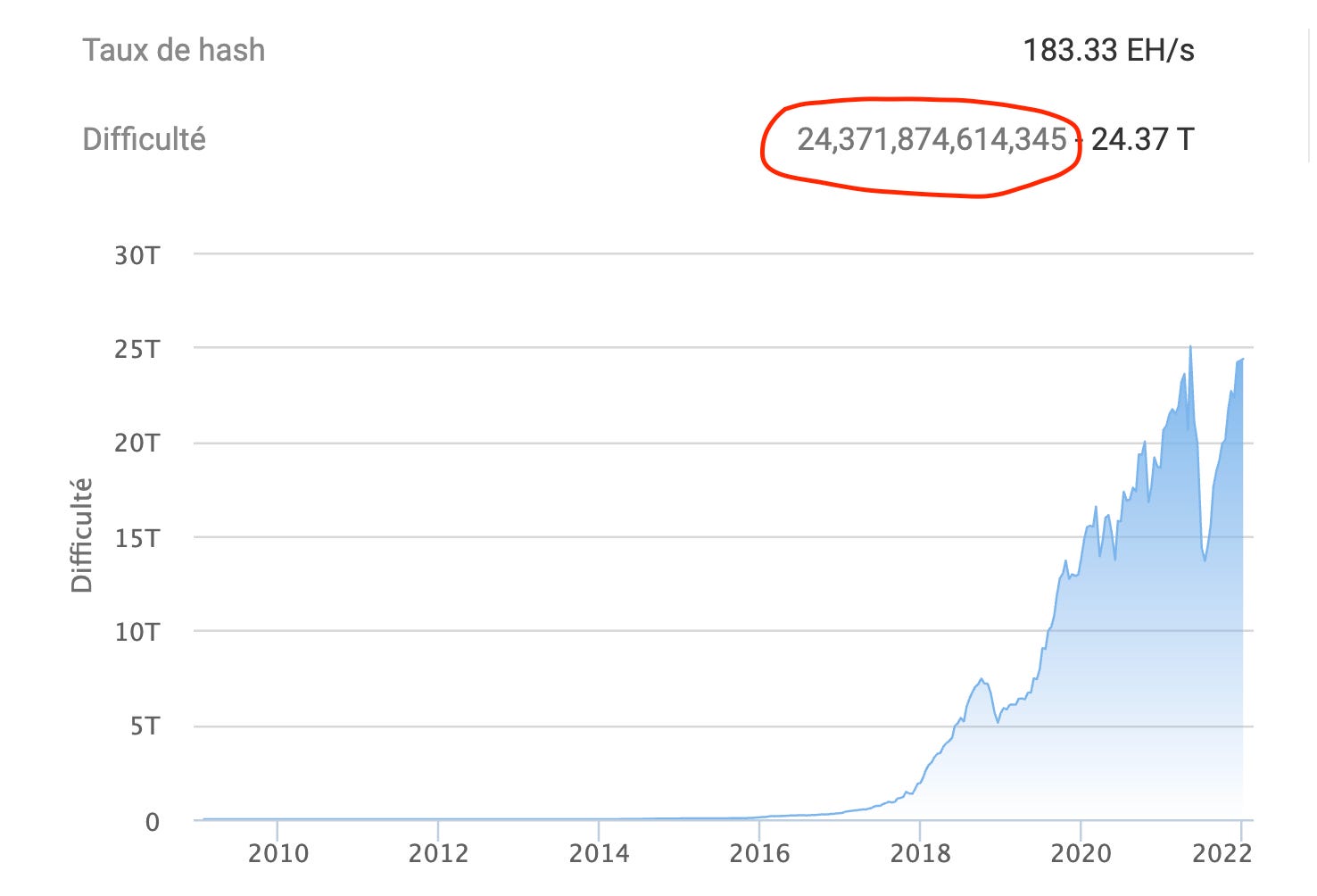Click the abbreviated 24.37 T difficulty value
This screenshot has height=896, width=1317.
[x=1142, y=139]
